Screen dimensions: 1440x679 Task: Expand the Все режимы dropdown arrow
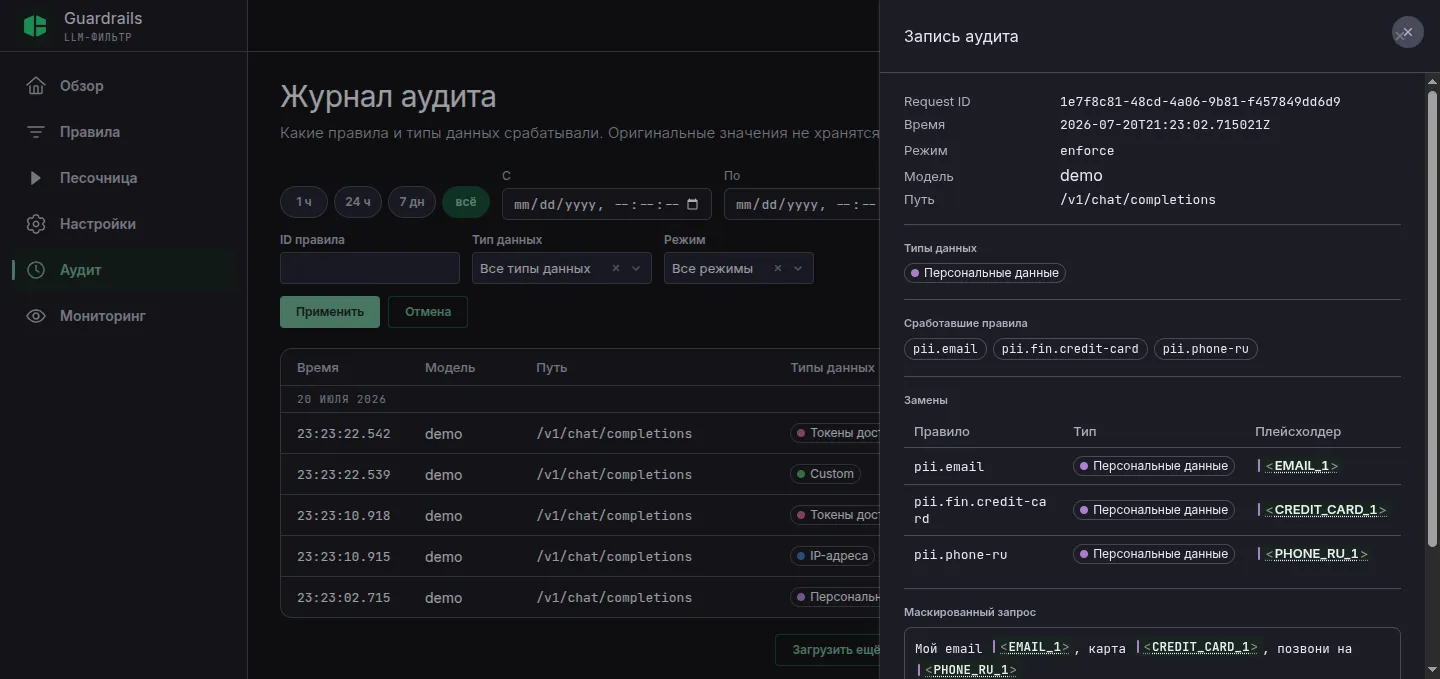tap(798, 268)
